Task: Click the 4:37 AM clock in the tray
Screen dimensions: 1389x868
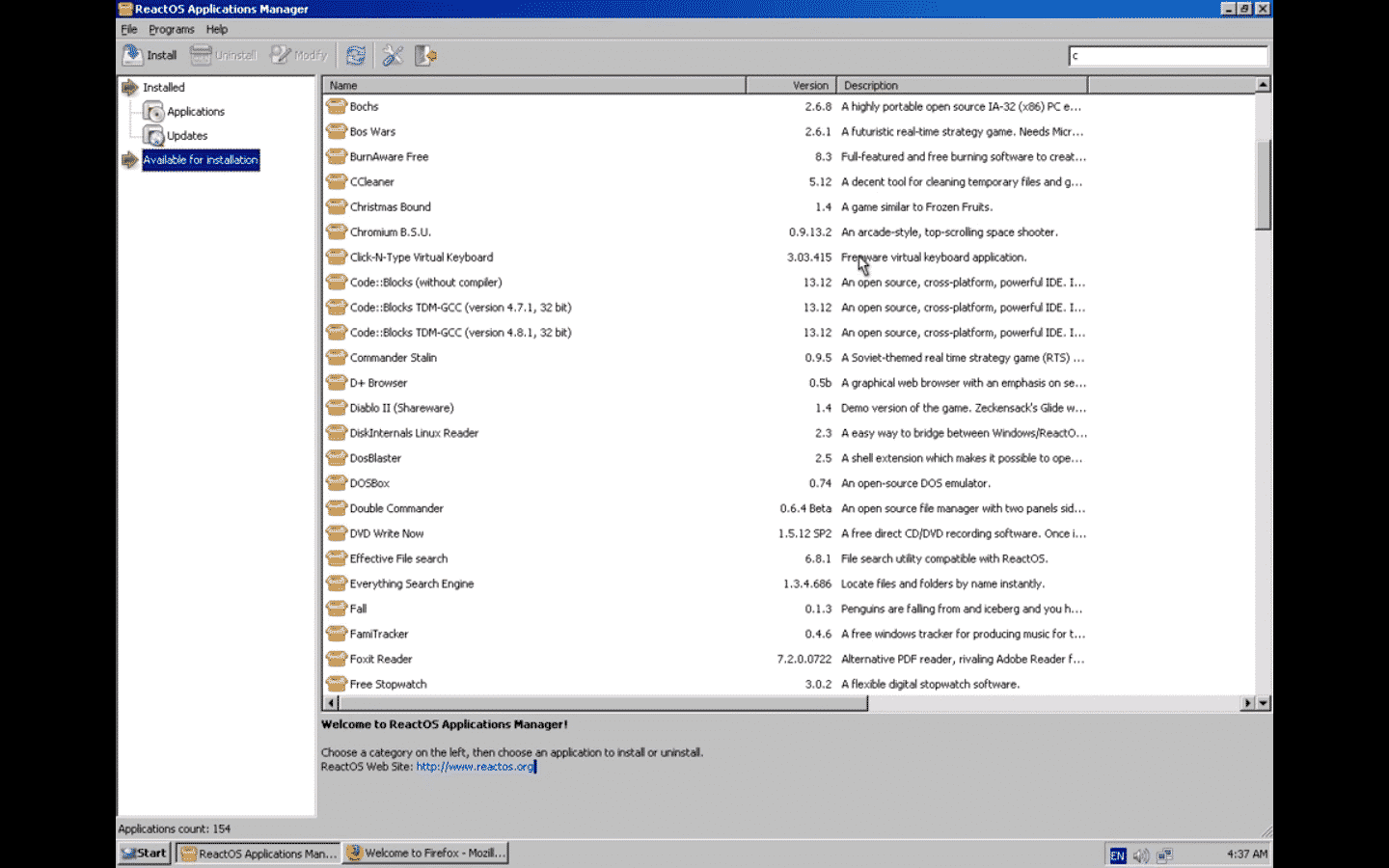Action: (x=1247, y=854)
